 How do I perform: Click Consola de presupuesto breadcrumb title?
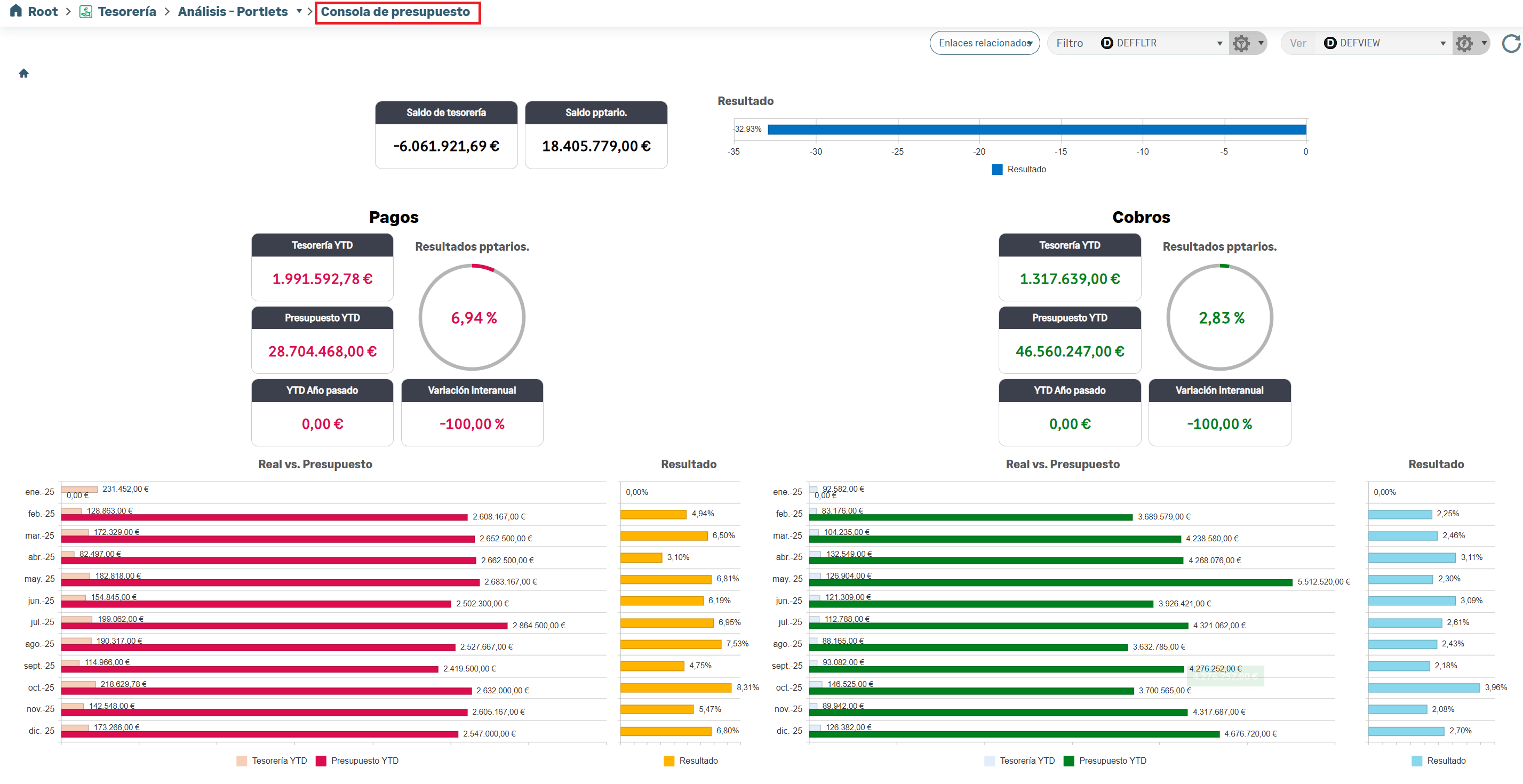pos(395,12)
